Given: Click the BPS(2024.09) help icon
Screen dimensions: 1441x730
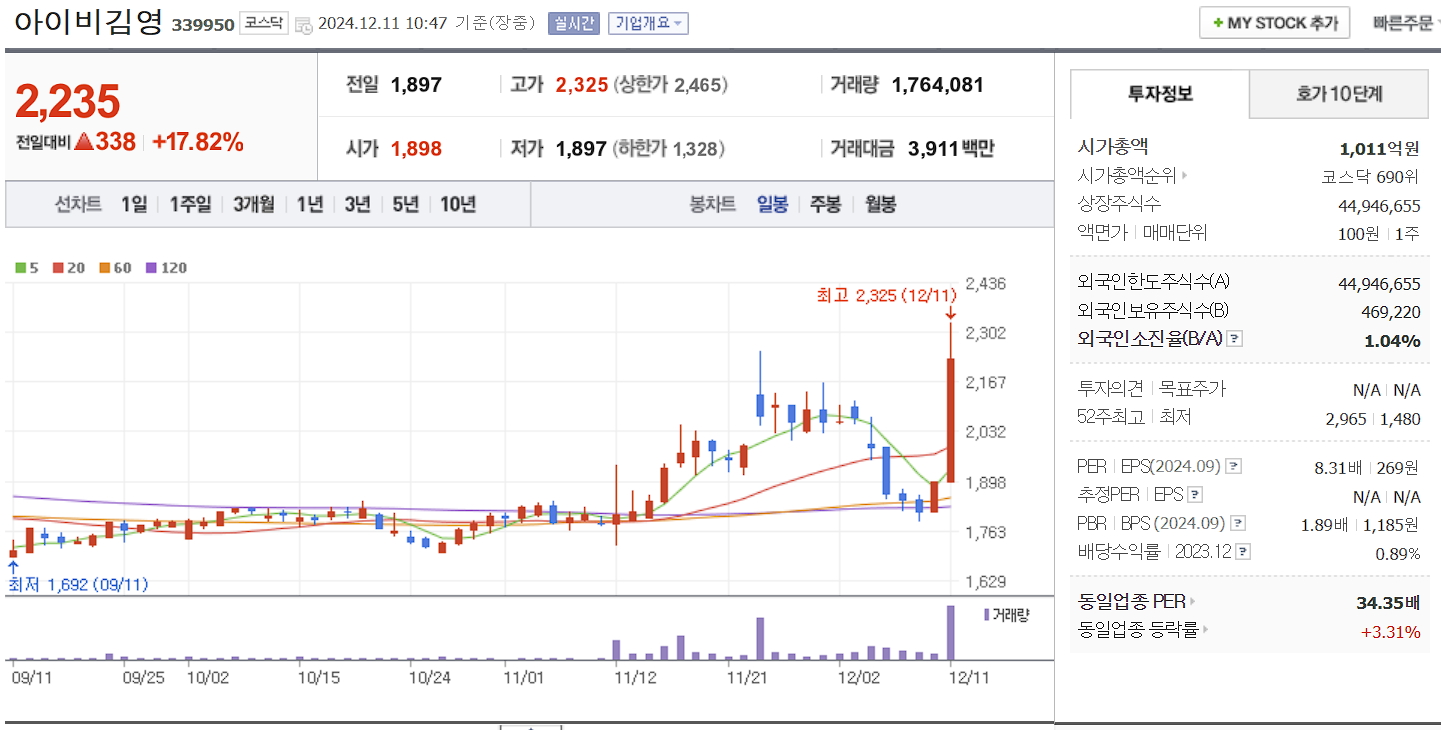Looking at the screenshot, I should click(1237, 522).
